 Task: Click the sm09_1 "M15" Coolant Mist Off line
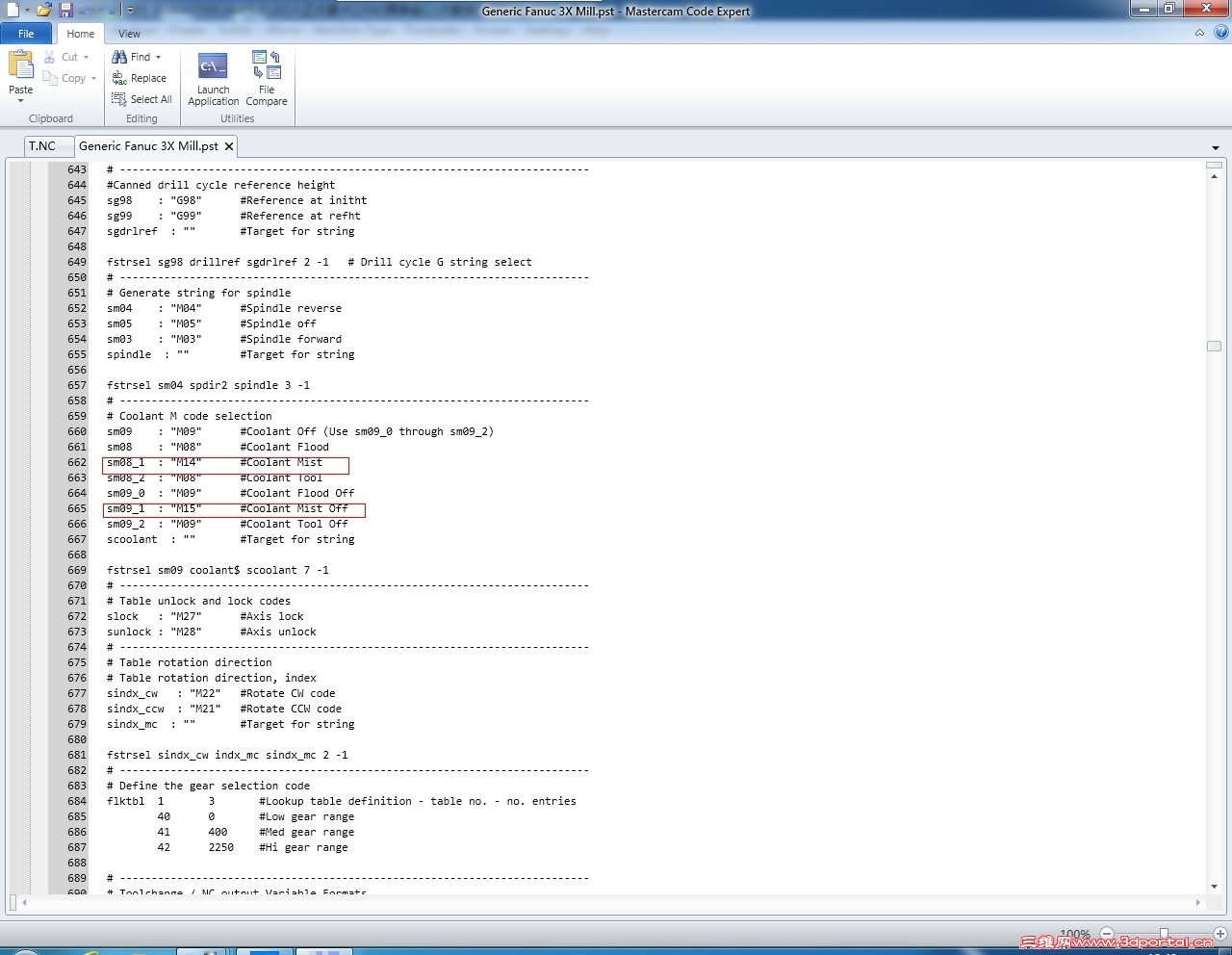click(x=227, y=508)
